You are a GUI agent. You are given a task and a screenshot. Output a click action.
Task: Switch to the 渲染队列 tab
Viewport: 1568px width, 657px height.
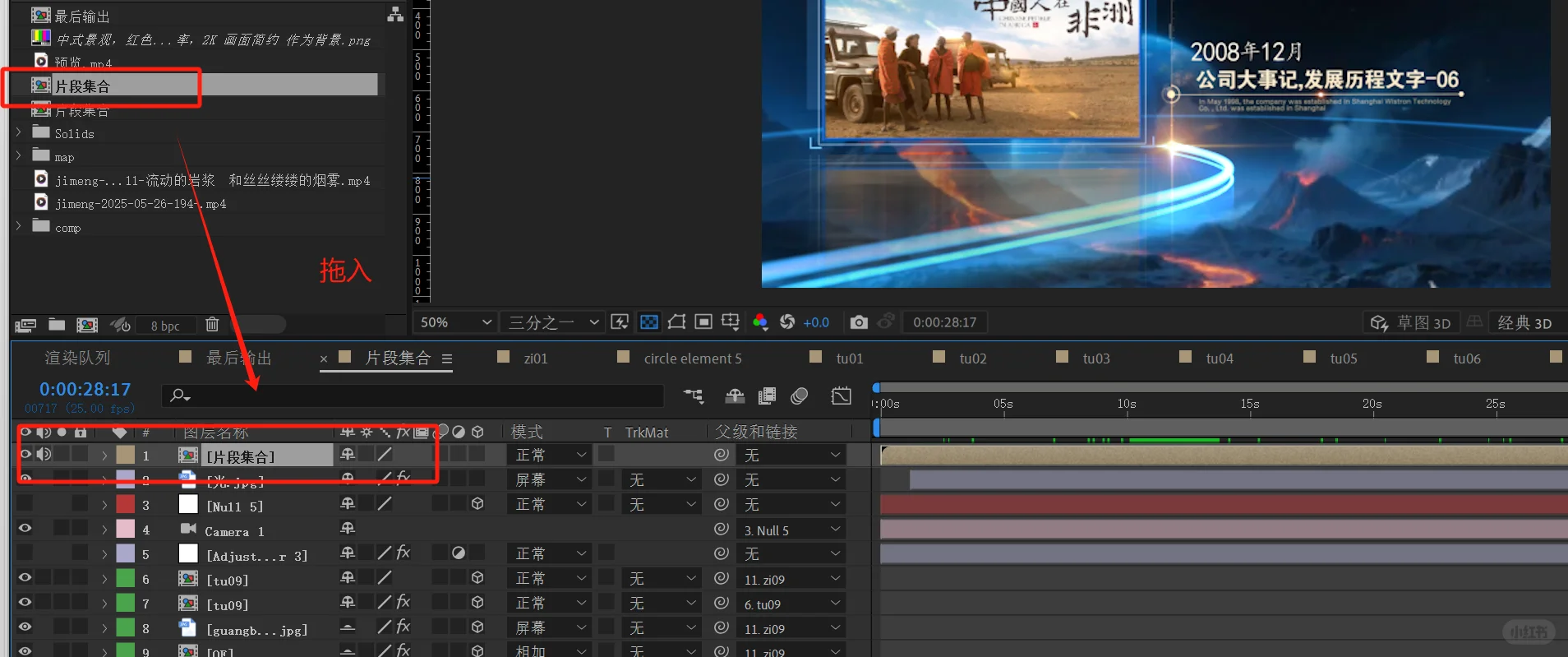pos(77,359)
